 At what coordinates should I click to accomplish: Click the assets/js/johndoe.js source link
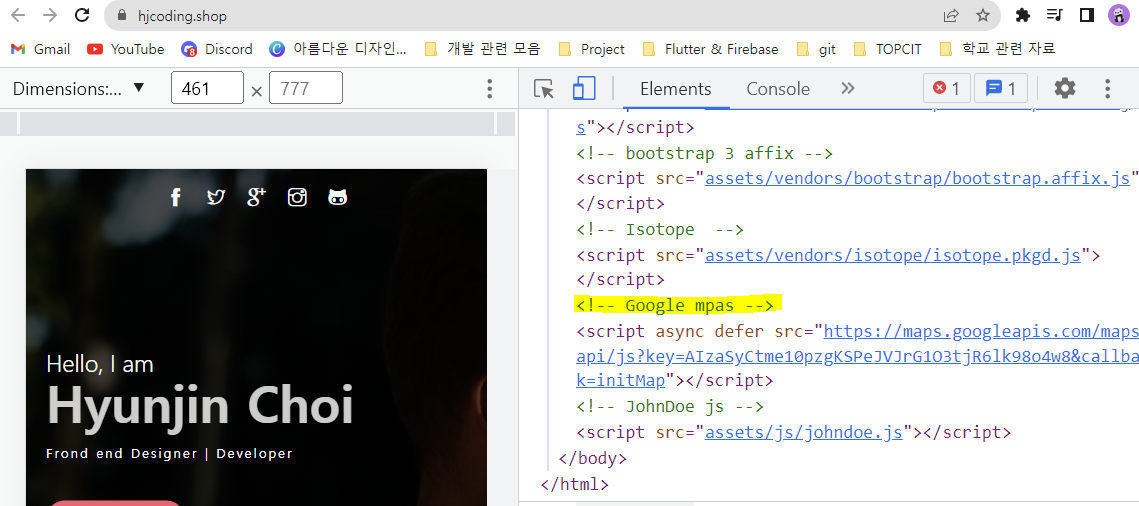coord(804,433)
